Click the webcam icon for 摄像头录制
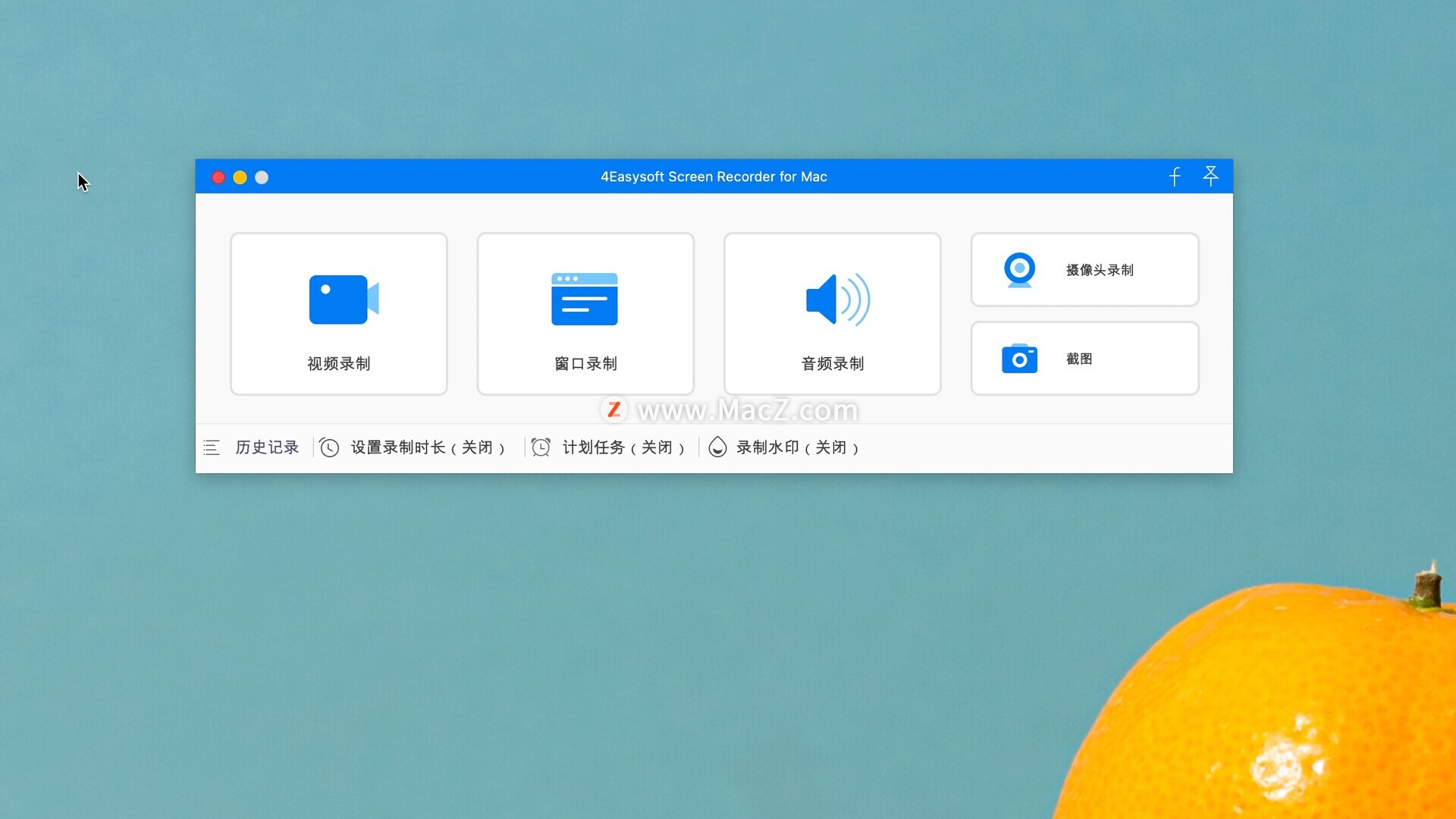 click(1019, 270)
